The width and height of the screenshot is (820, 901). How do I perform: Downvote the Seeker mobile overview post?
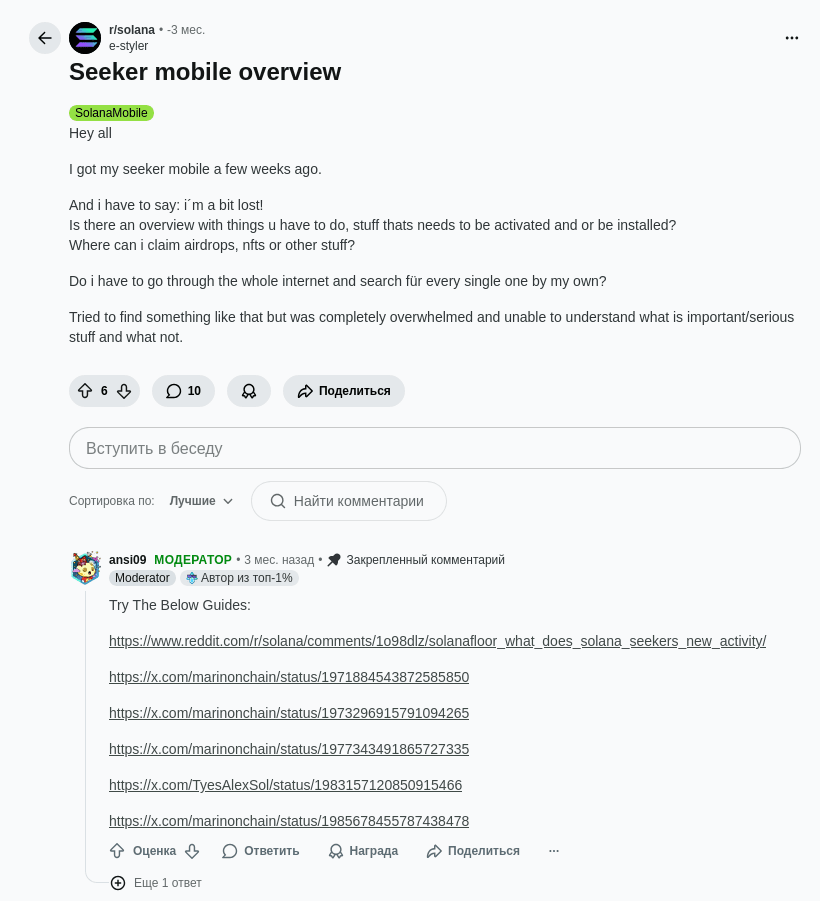124,391
